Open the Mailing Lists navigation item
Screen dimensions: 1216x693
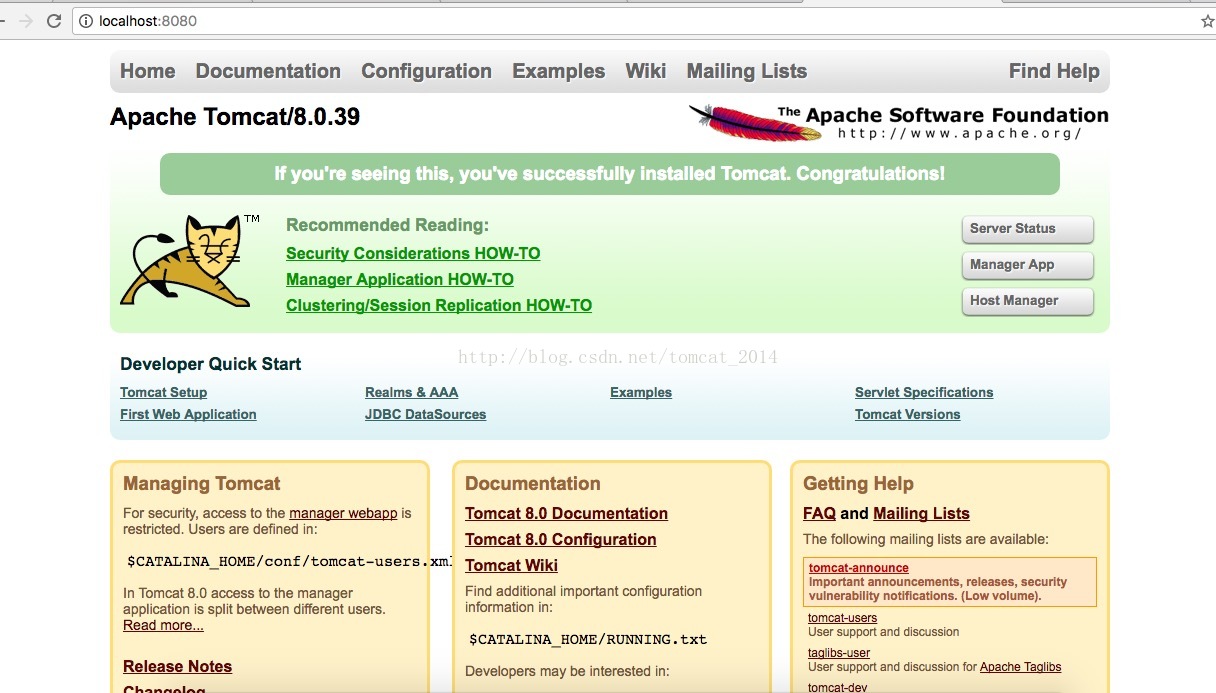[x=747, y=71]
